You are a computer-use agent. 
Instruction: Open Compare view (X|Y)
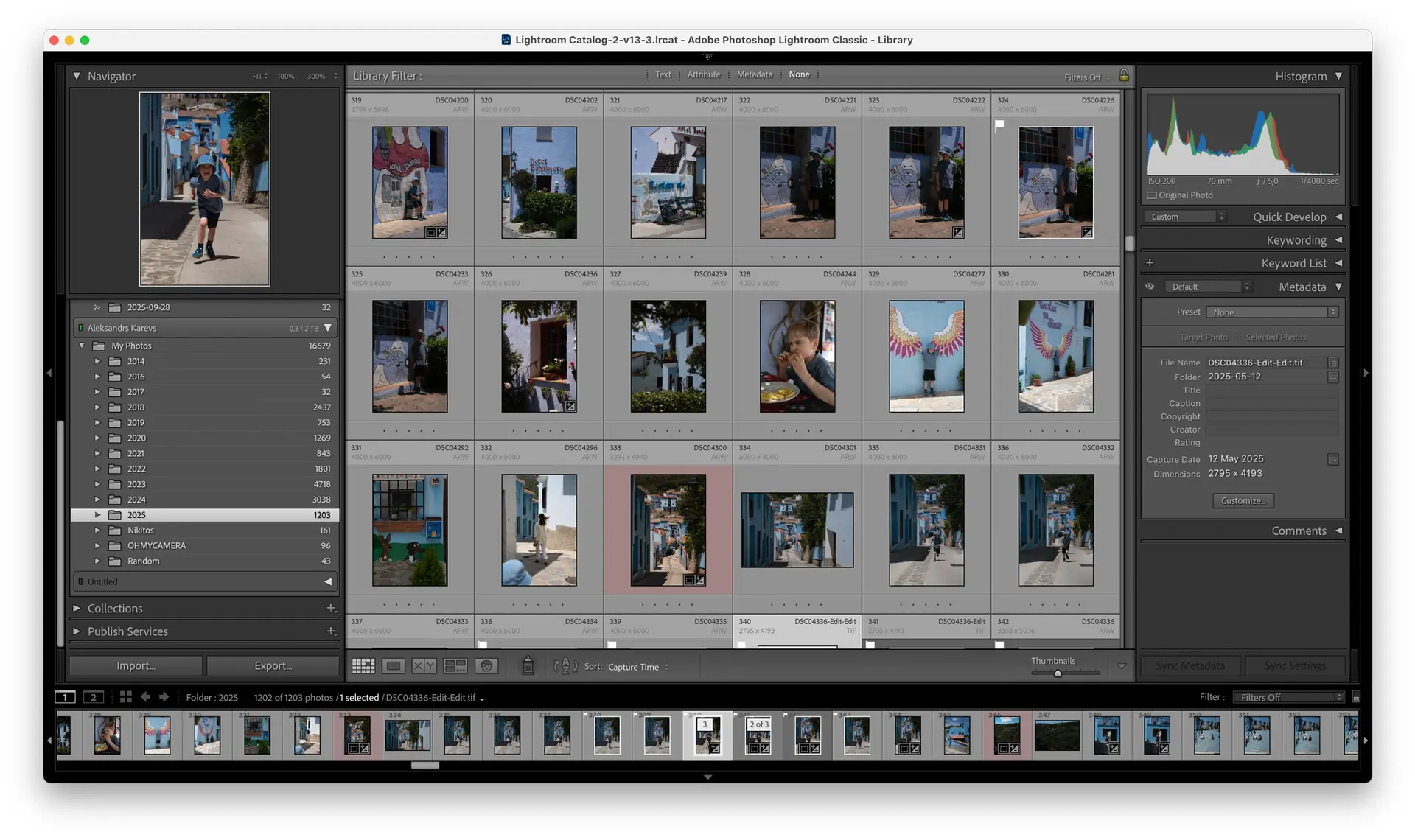pos(424,666)
